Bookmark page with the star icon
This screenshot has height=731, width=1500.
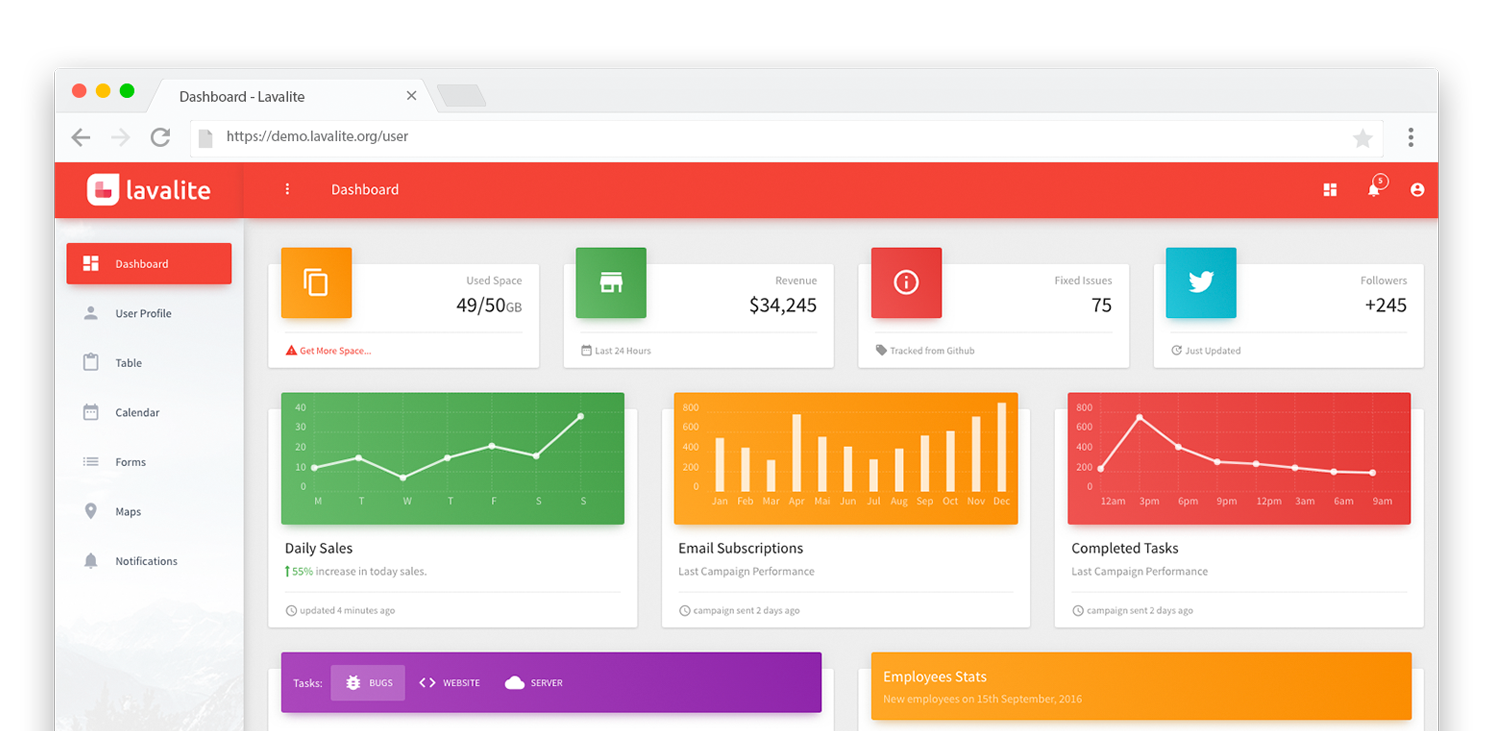click(x=1362, y=138)
